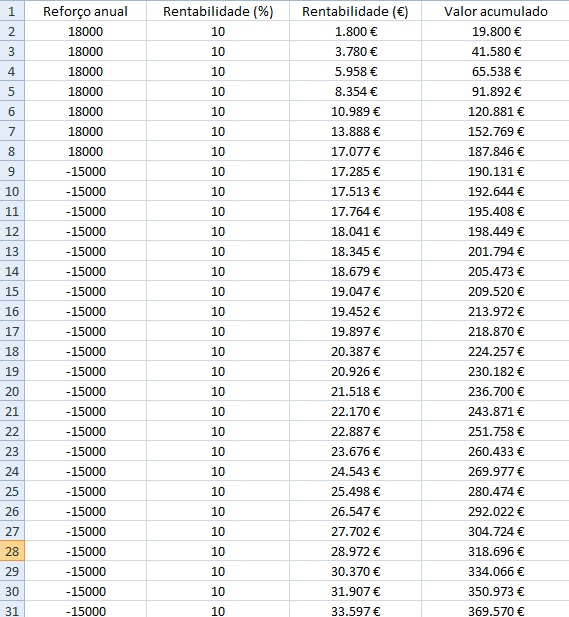Select the cell with 1.800 €
Screen dimensions: 569x617
click(x=355, y=31)
